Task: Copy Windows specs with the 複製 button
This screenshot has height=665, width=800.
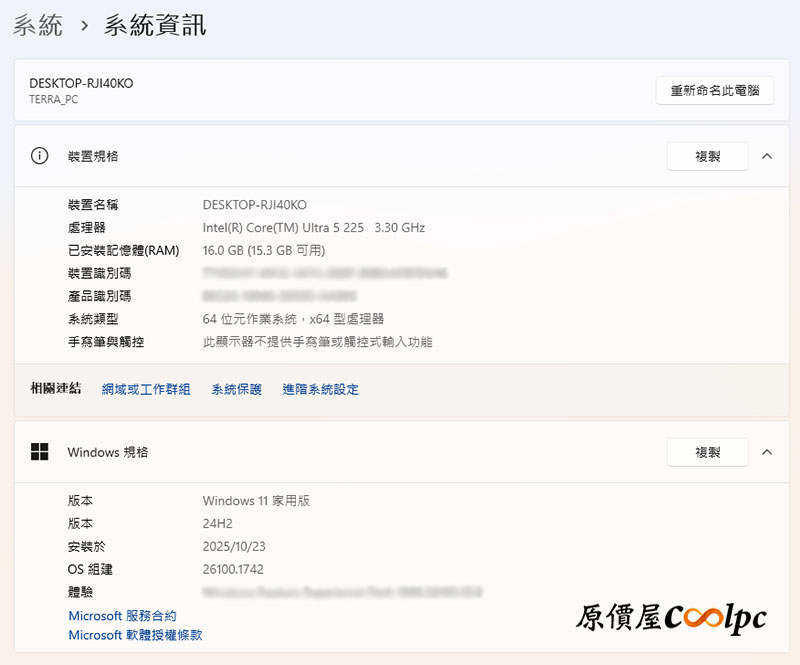Action: click(707, 452)
